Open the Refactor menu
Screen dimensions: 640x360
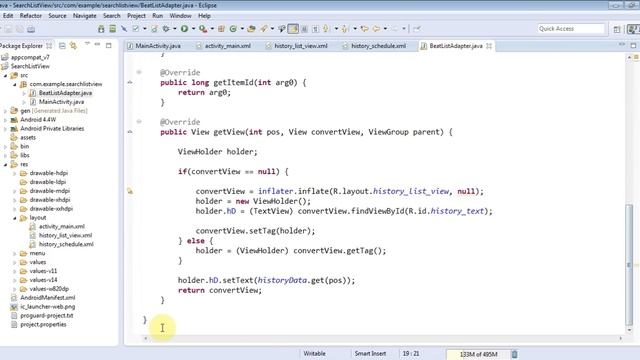(31, 16)
